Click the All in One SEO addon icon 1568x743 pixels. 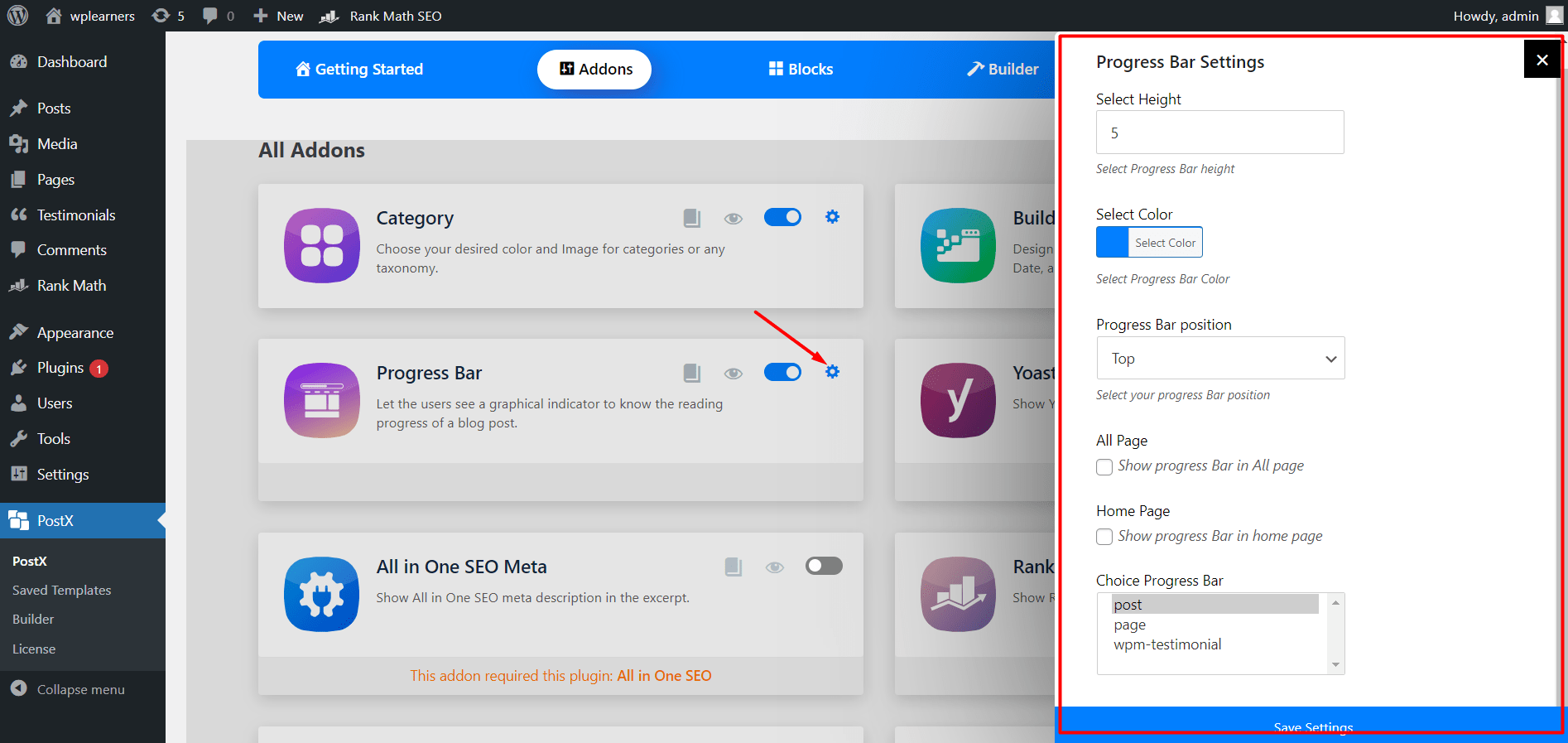tap(321, 594)
